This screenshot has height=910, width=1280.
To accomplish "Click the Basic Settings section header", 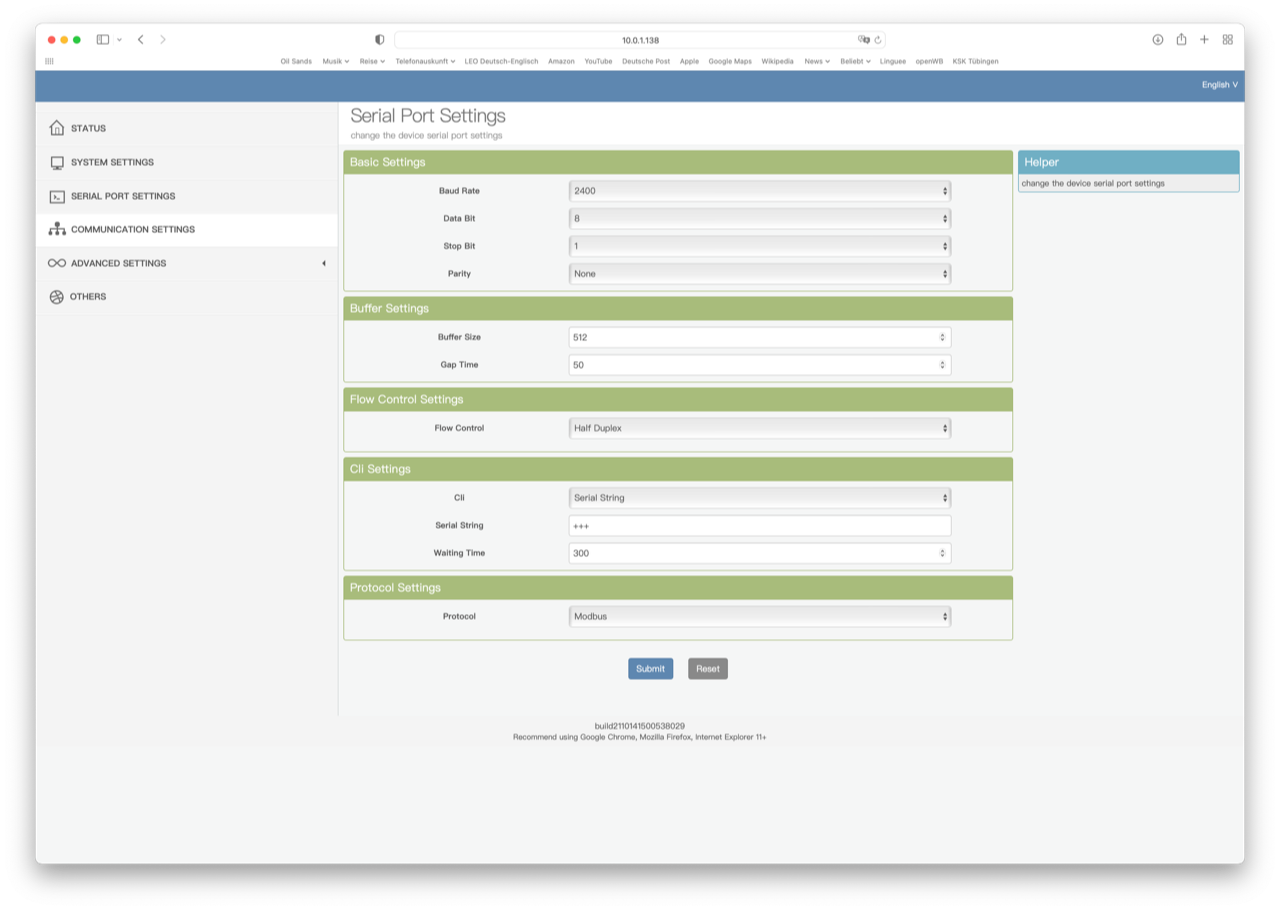I will click(x=678, y=162).
